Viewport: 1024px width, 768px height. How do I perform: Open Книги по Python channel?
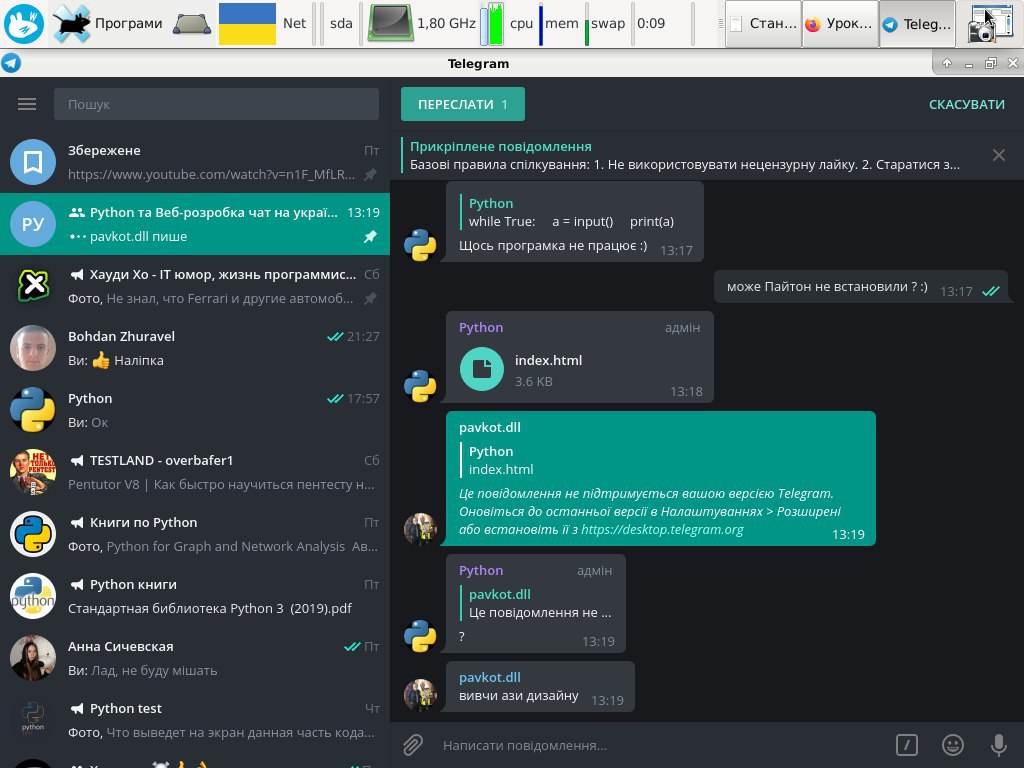click(x=195, y=534)
